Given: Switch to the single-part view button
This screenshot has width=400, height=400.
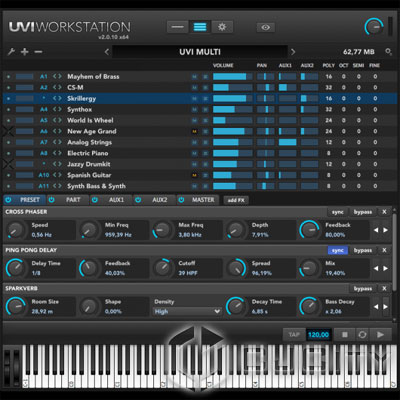Looking at the screenshot, I should 178,27.
